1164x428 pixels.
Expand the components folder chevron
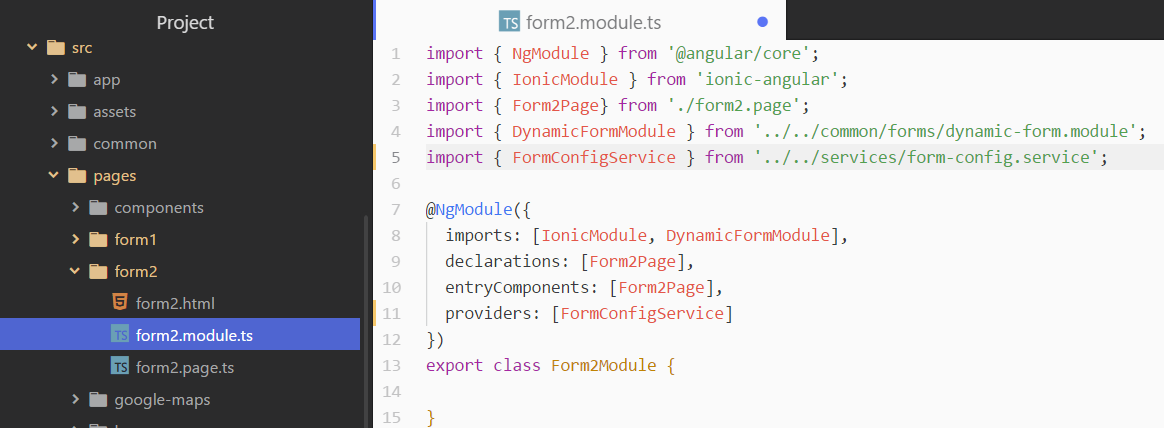[75, 208]
